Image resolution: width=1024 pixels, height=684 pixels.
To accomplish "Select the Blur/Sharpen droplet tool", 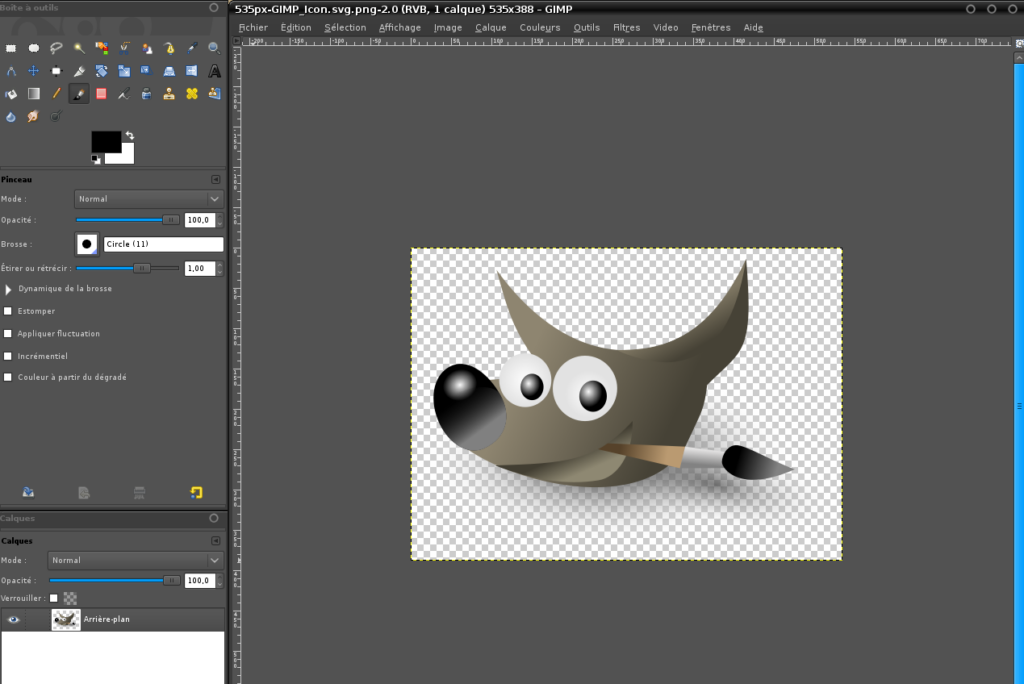I will pos(11,116).
